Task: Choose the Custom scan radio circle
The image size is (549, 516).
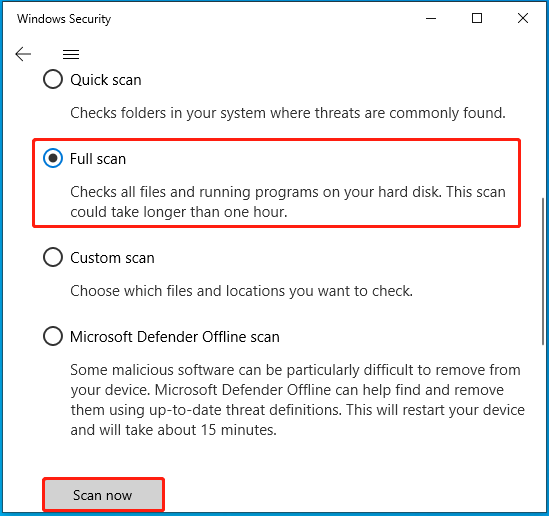Action: [x=53, y=257]
